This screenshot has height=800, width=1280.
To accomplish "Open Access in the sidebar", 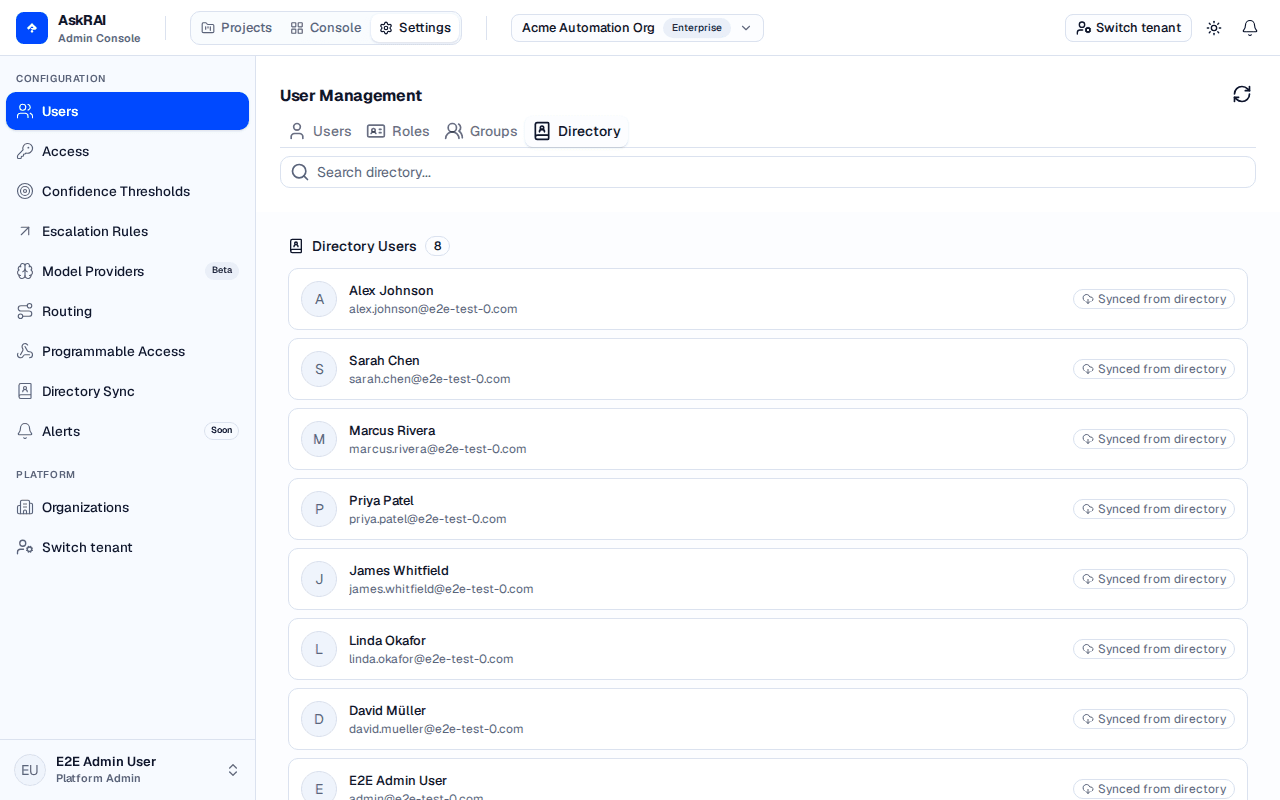I will (x=127, y=151).
